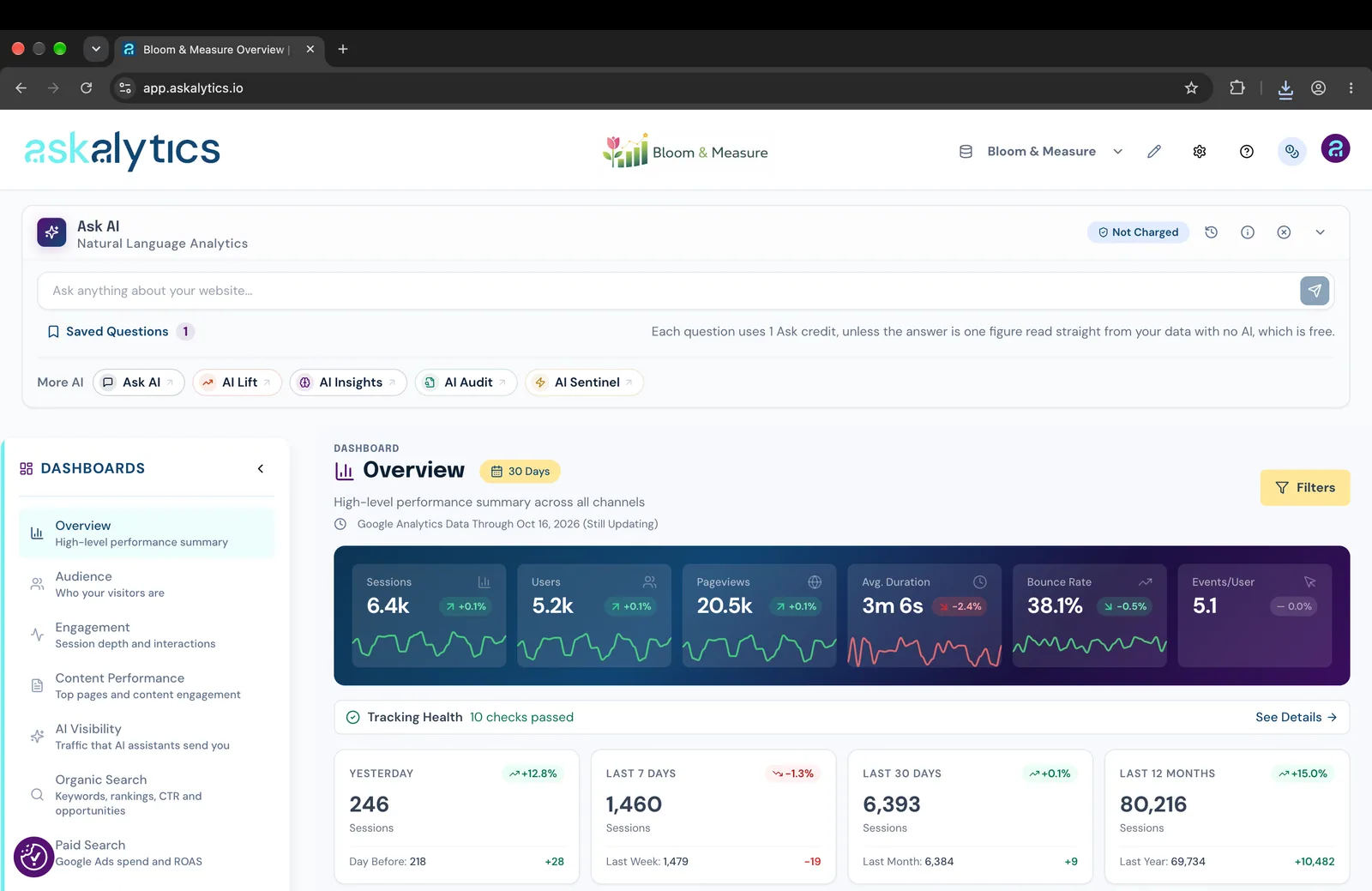Open Organic Search dashboard
This screenshot has width=1372, height=891.
pyautogui.click(x=147, y=794)
